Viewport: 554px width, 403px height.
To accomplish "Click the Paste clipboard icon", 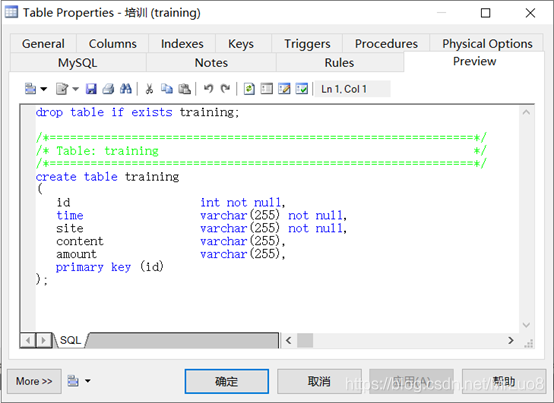I will 184,89.
